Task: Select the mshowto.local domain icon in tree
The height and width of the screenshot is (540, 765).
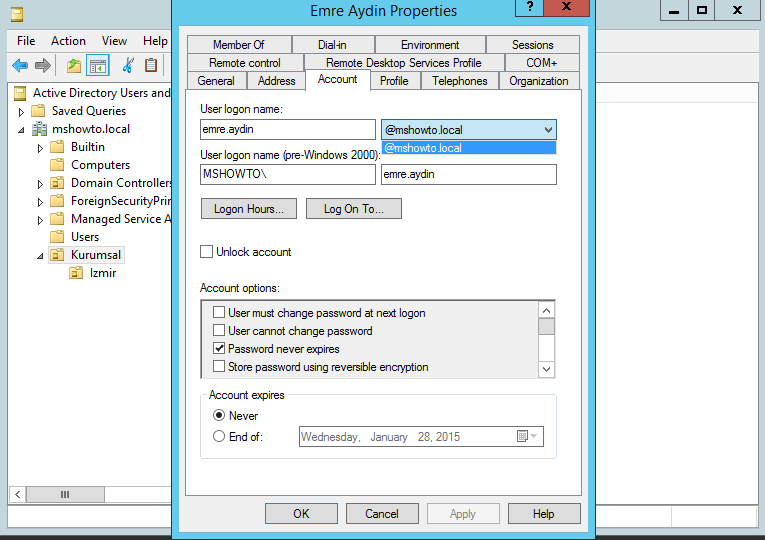Action: coord(39,129)
